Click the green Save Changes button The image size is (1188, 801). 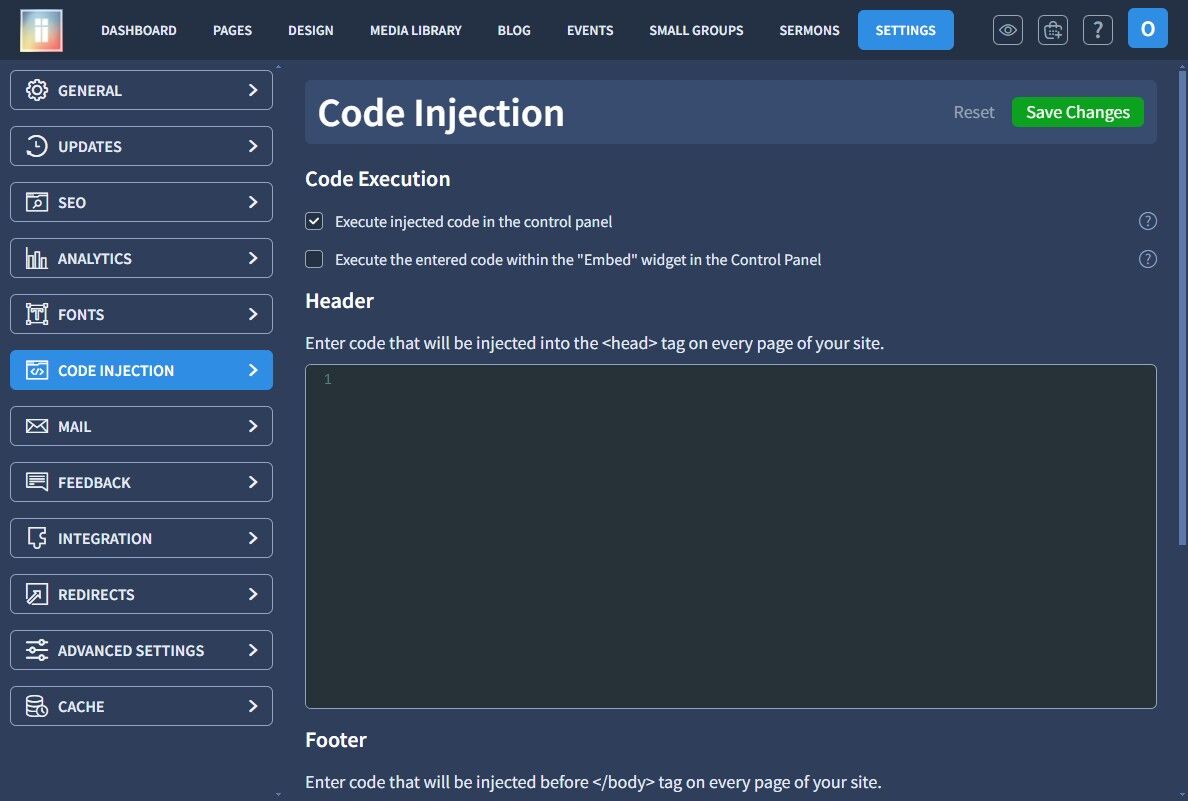pyautogui.click(x=1077, y=112)
